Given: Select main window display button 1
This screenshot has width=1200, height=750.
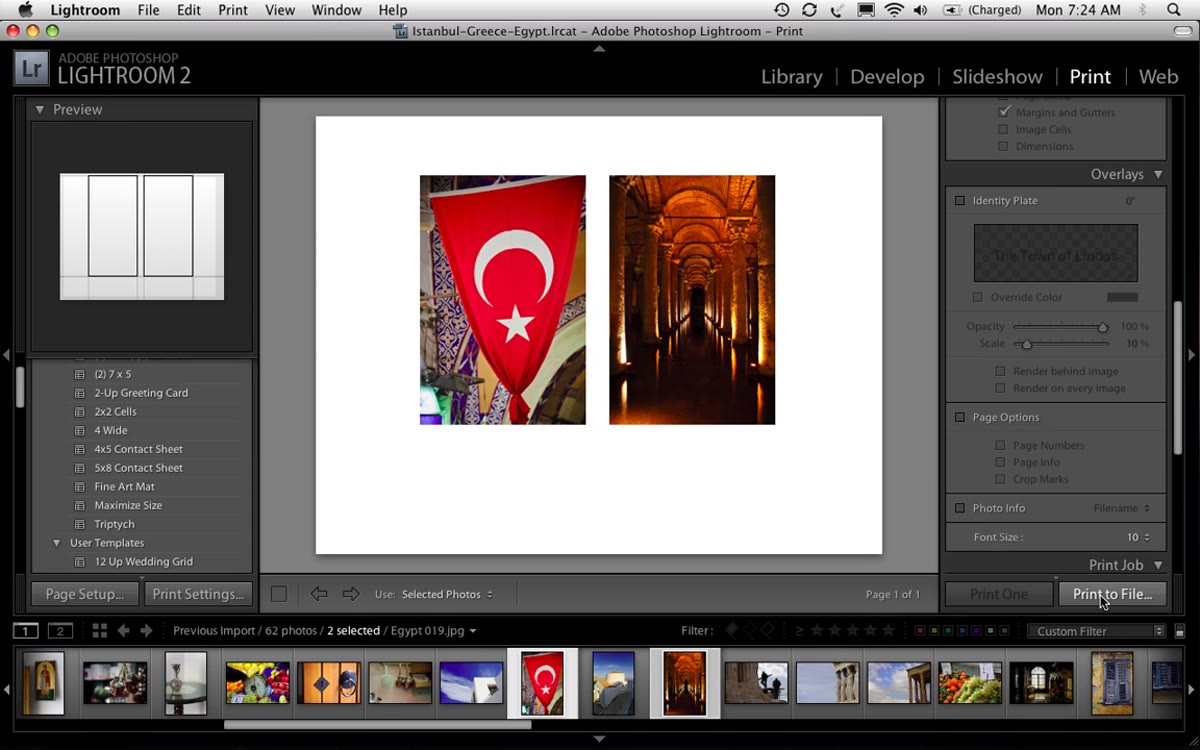Looking at the screenshot, I should coord(26,631).
